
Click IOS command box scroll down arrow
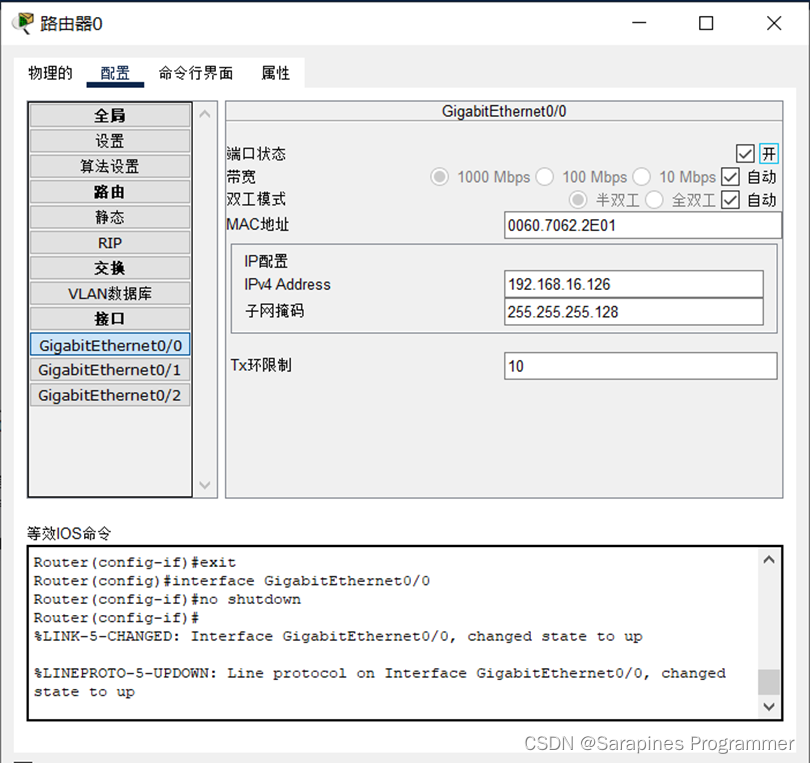tap(769, 706)
